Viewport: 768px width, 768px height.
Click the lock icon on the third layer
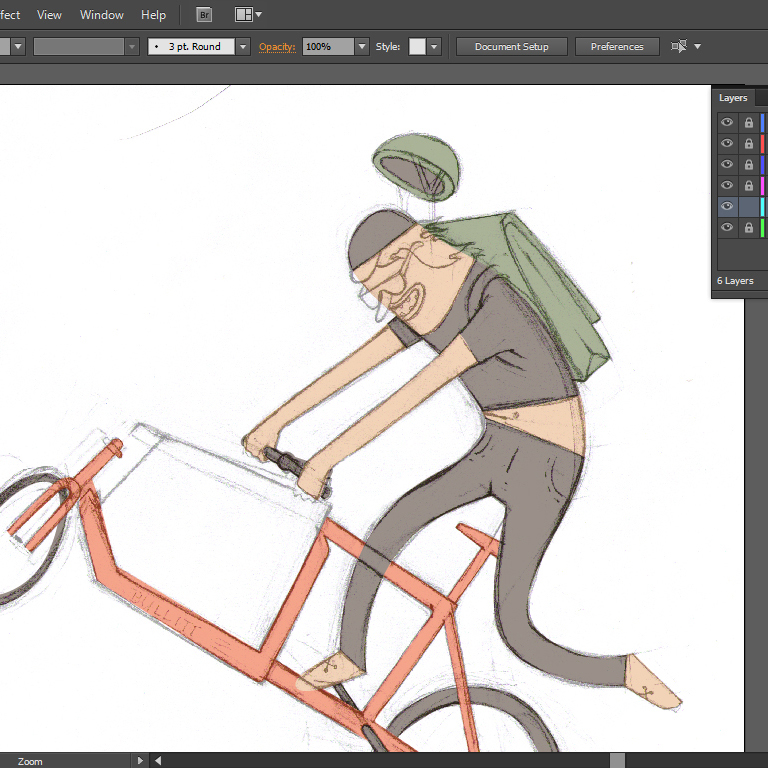[748, 165]
